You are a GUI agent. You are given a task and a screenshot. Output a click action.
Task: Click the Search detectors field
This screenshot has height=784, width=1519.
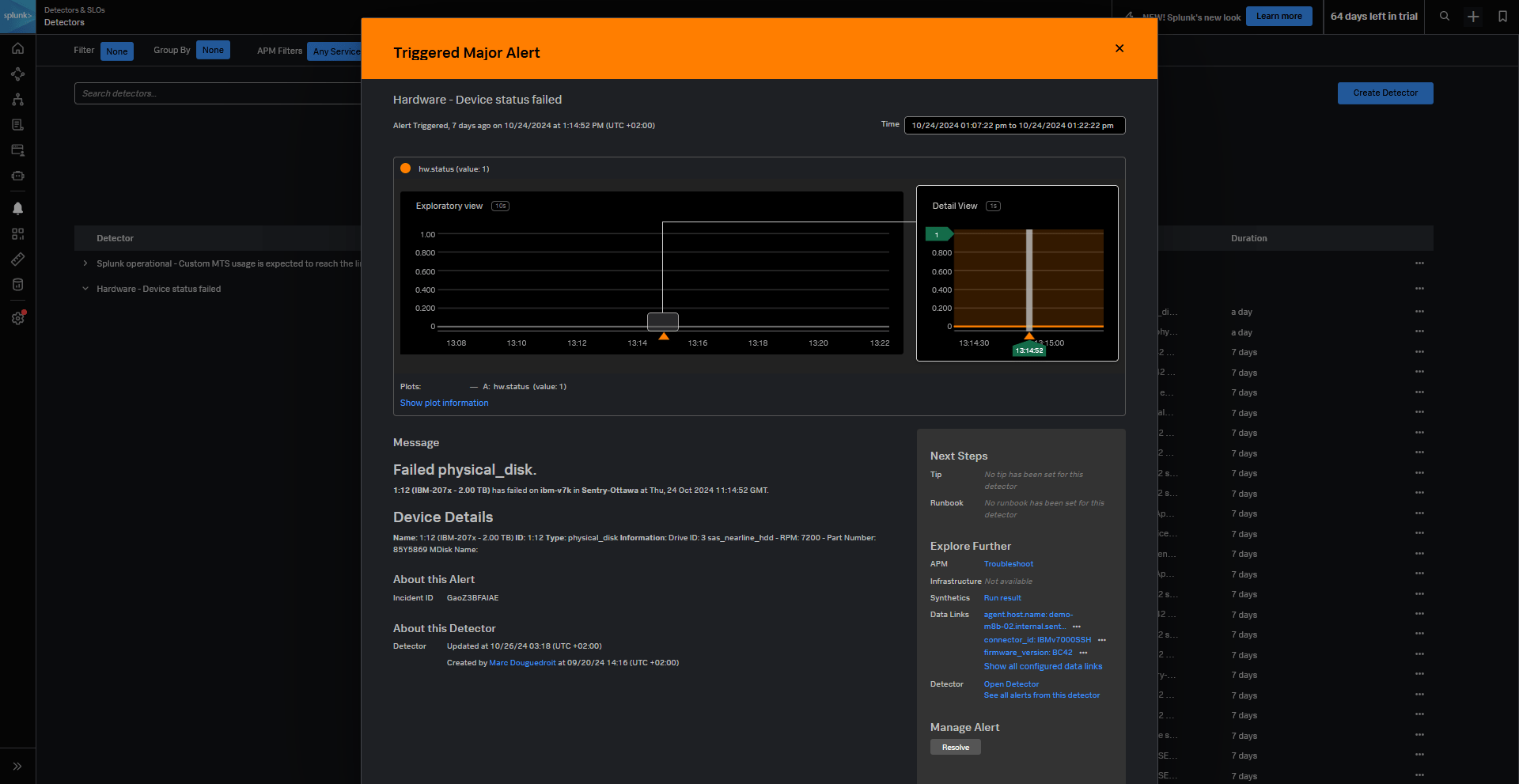point(218,93)
